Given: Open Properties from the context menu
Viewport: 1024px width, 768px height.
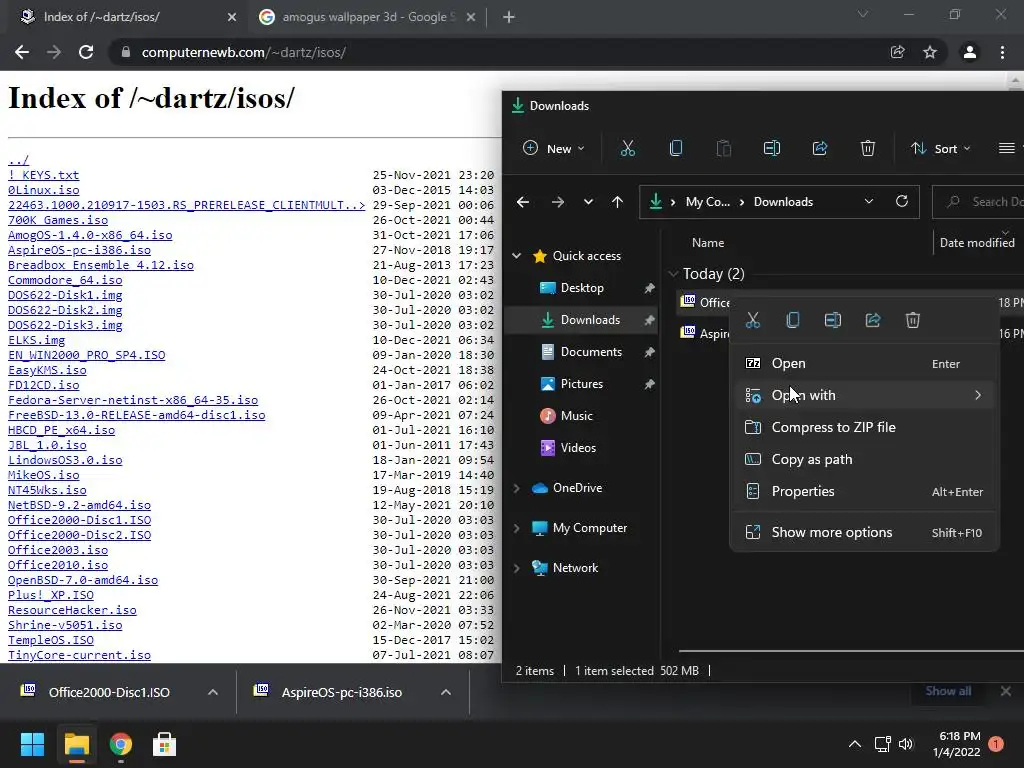Looking at the screenshot, I should (x=865, y=491).
